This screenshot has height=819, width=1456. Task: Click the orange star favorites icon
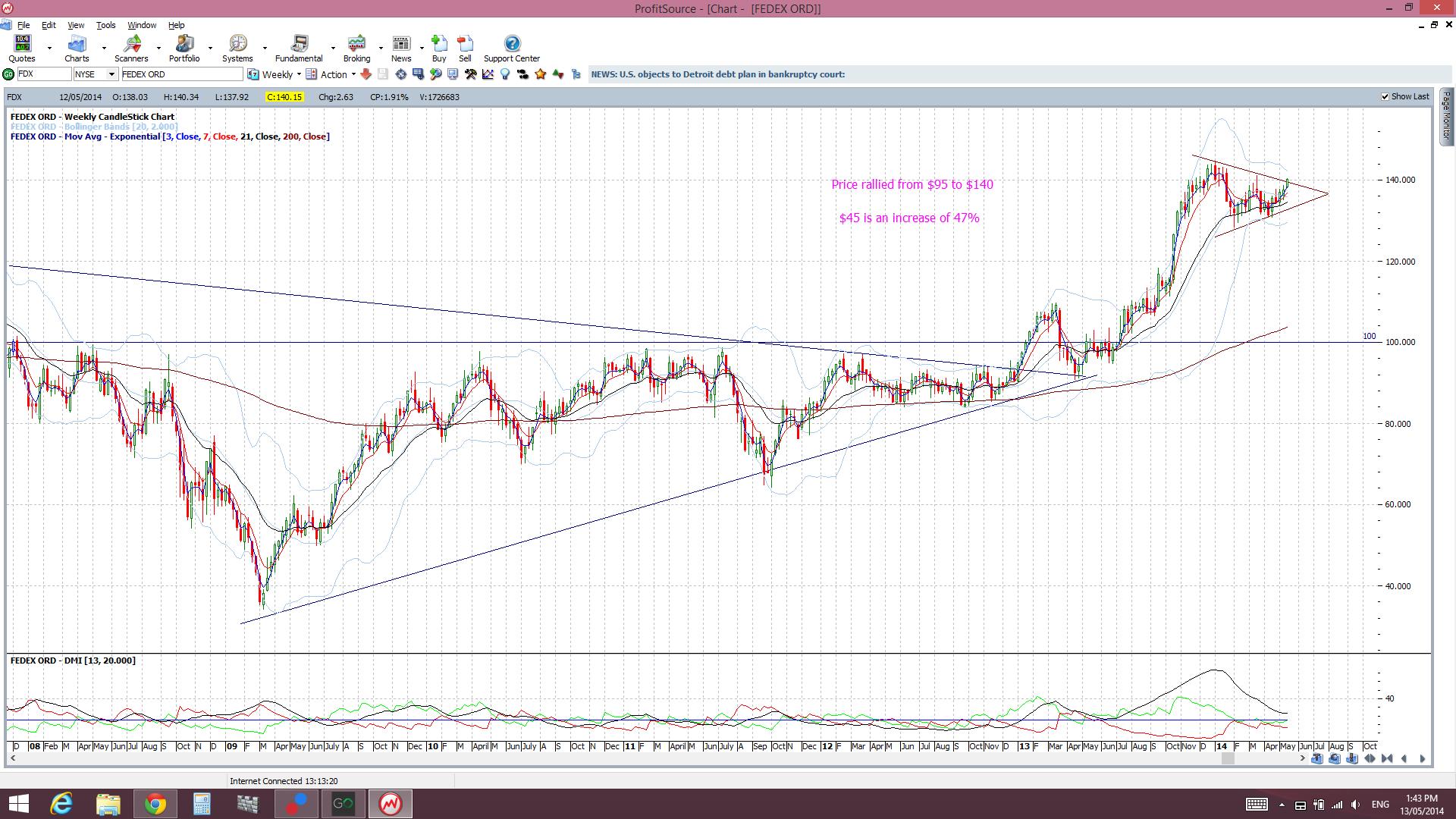point(541,74)
